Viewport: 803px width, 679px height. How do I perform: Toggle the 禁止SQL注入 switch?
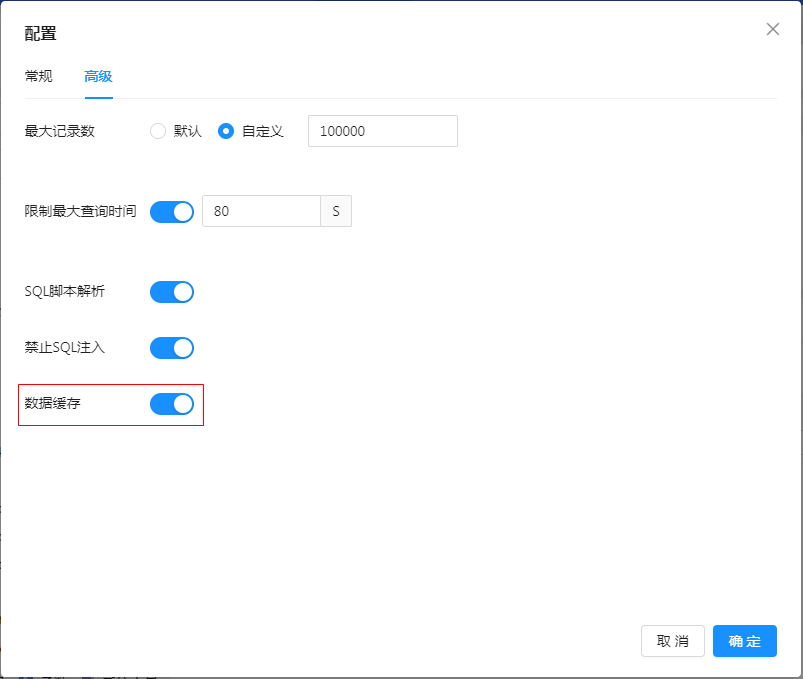pos(172,348)
